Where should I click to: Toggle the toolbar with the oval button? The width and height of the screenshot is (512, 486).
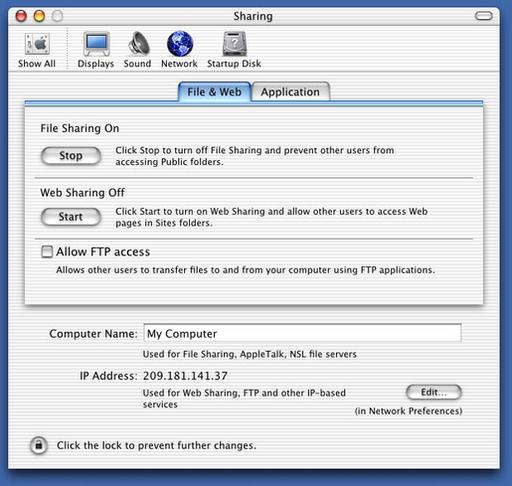coord(484,16)
